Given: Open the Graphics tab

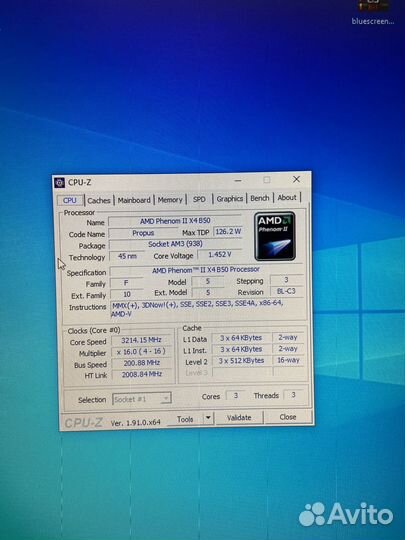Looking at the screenshot, I should pos(230,199).
